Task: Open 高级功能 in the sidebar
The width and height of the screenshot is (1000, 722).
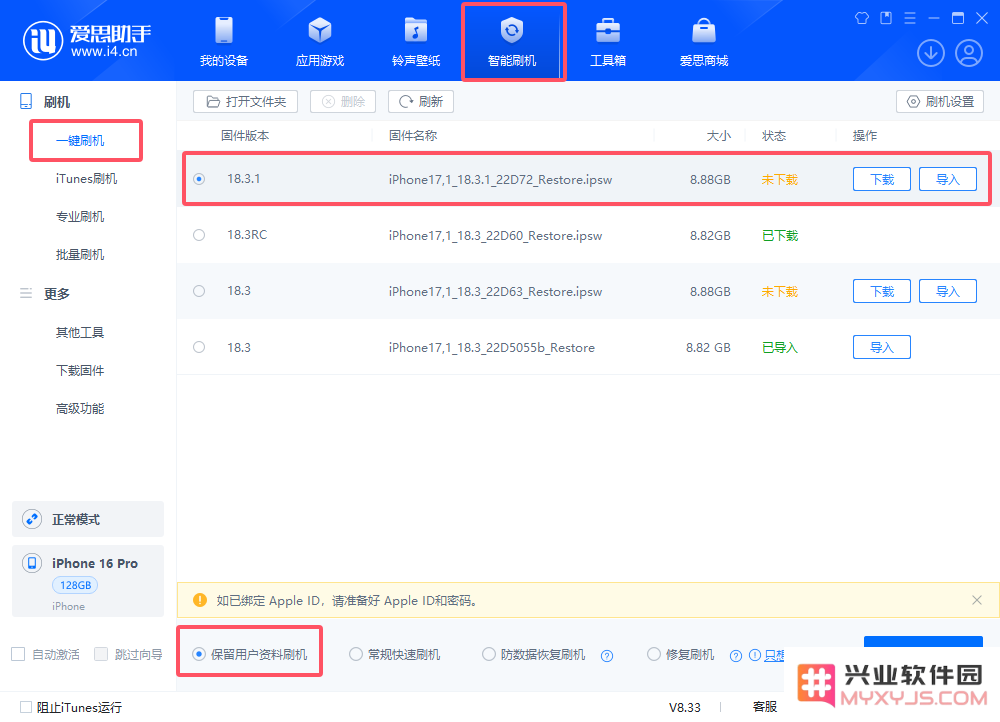Action: pos(80,409)
